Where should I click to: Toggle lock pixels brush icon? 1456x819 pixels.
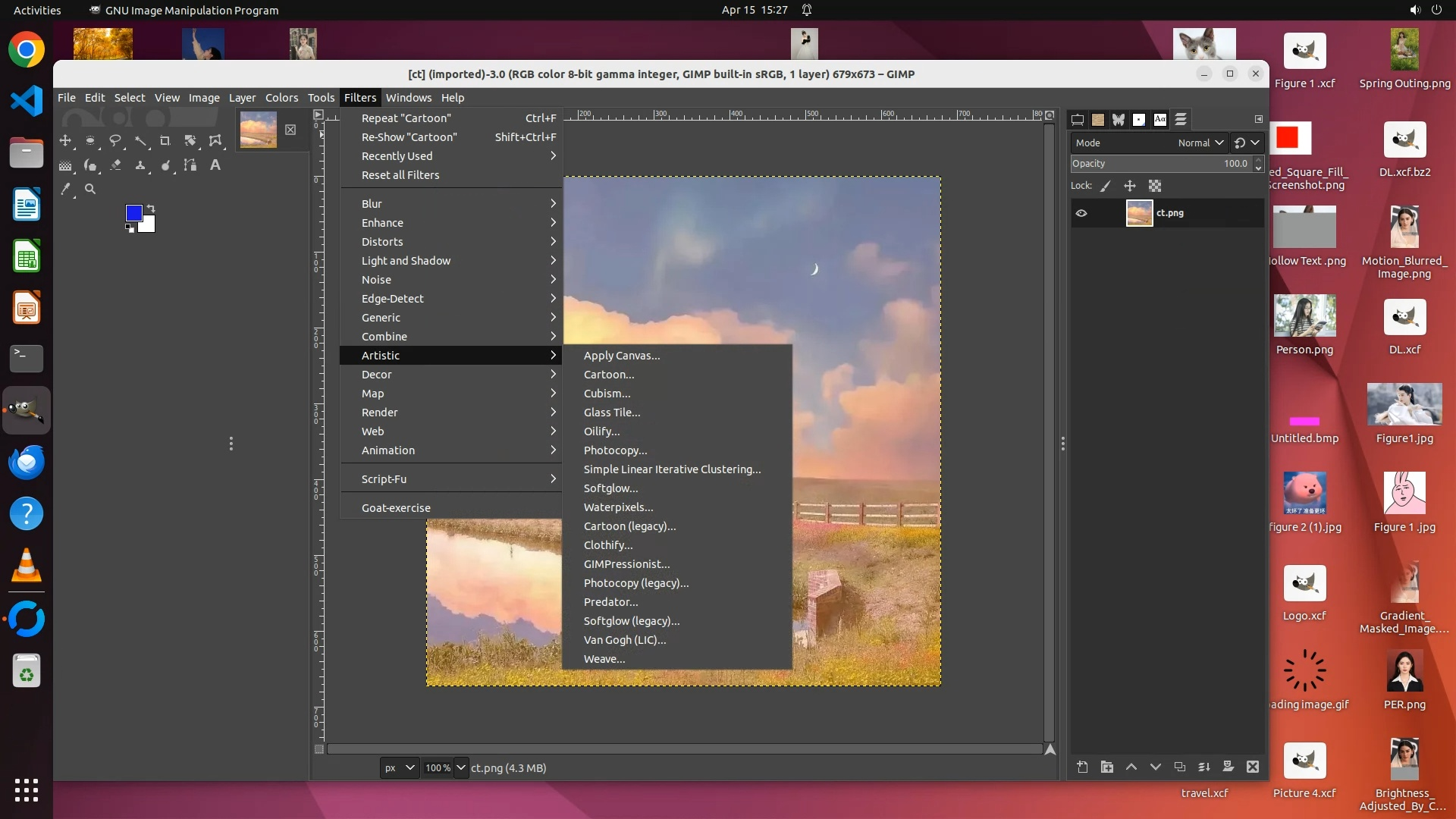click(1106, 186)
